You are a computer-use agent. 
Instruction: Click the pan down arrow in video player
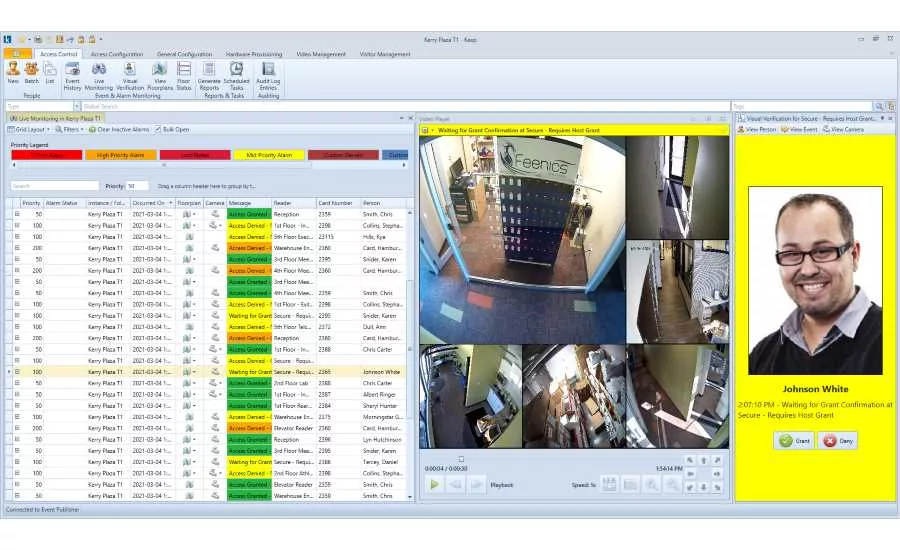point(704,487)
